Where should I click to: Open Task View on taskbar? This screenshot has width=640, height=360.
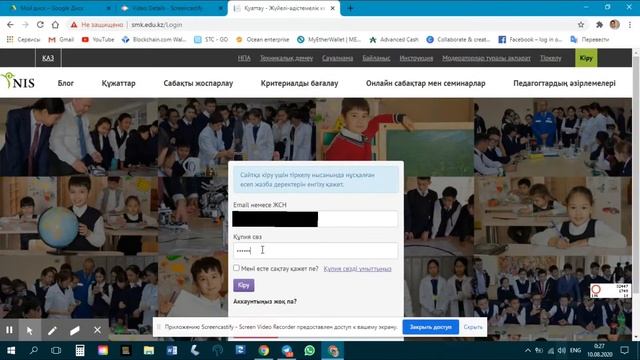(56, 351)
